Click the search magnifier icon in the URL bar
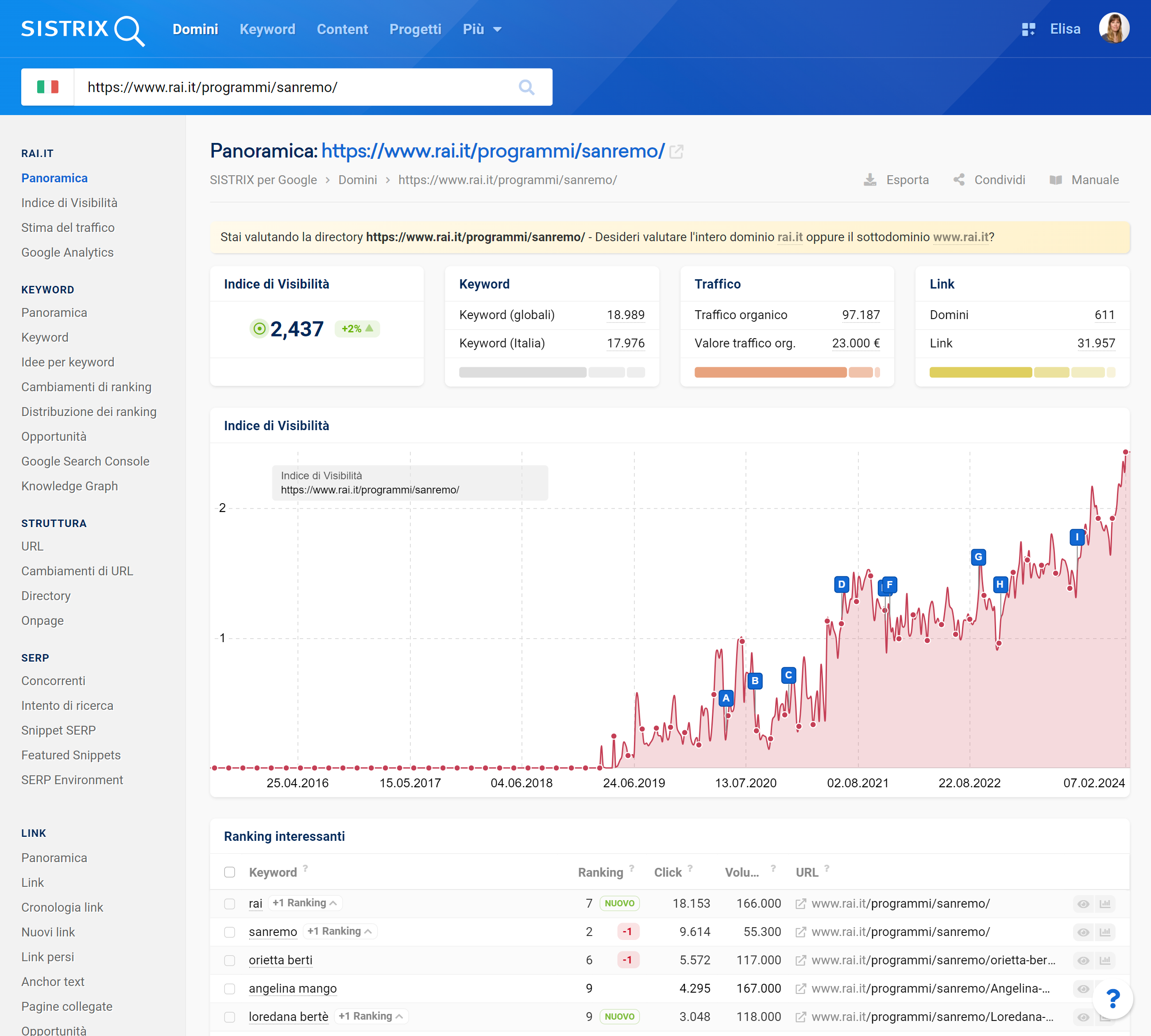This screenshot has height=1036, width=1151. coord(526,87)
